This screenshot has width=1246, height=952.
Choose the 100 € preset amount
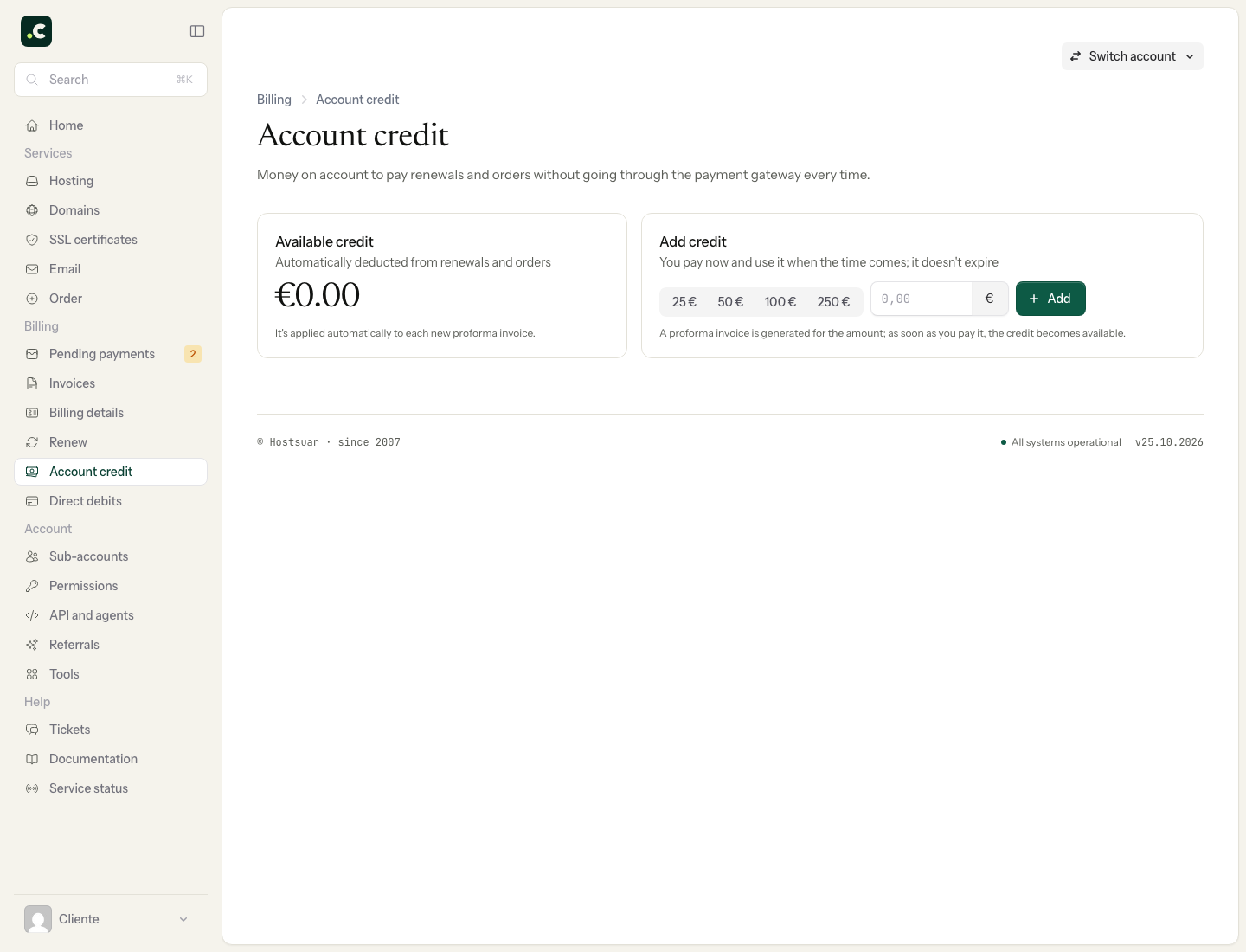[780, 302]
